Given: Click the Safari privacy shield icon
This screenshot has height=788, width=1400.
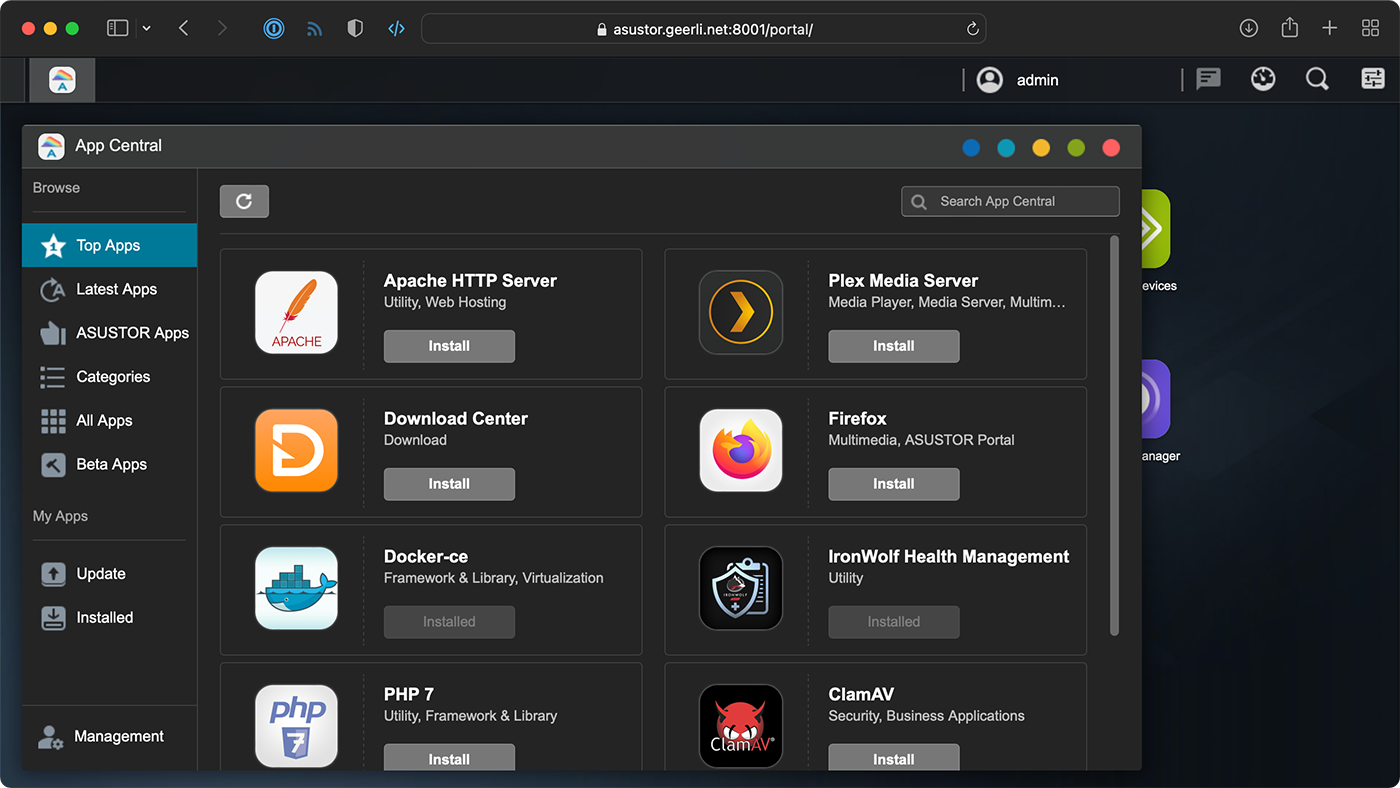Looking at the screenshot, I should click(355, 29).
